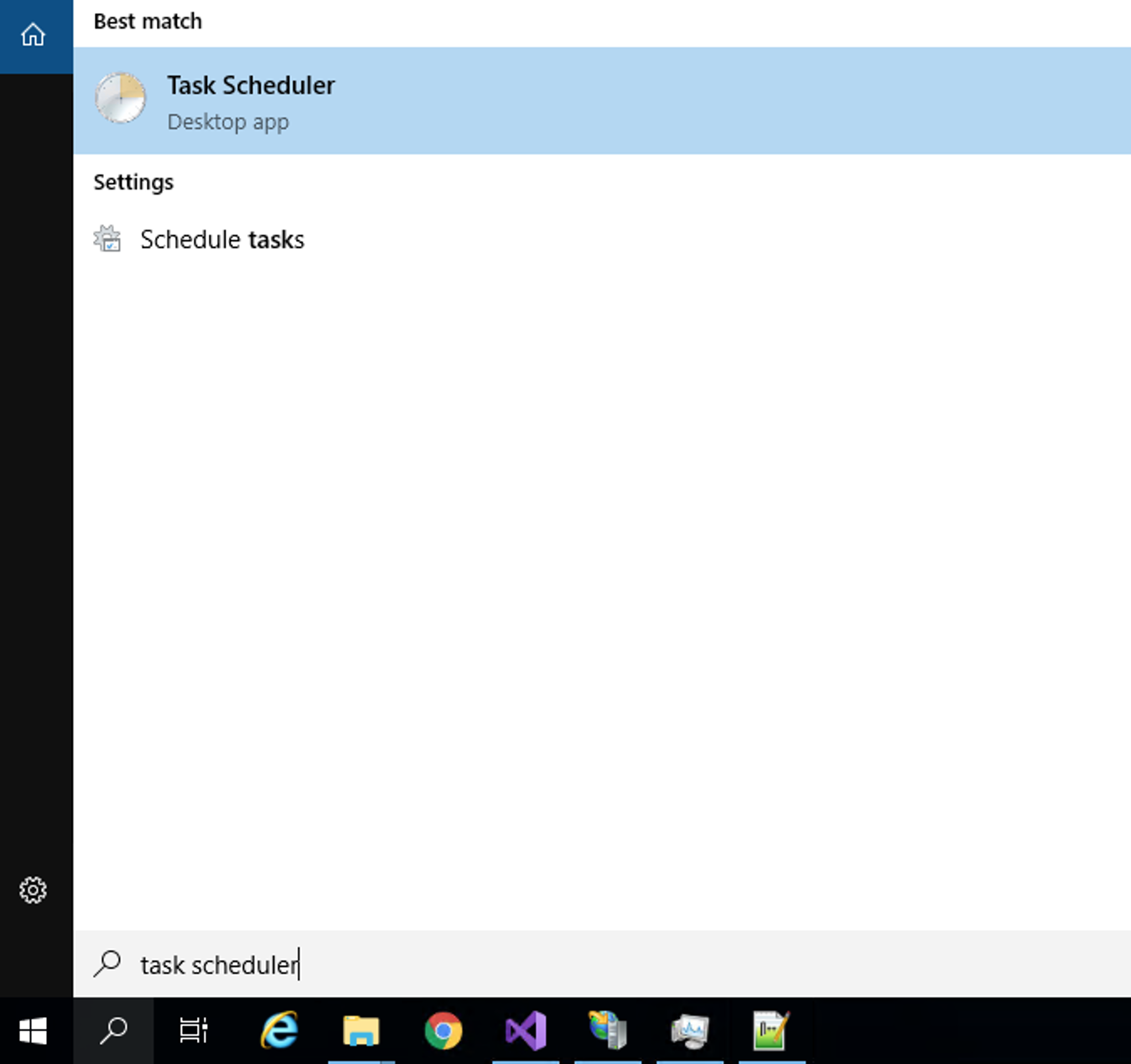
Task: Click the magnifier icon in the search box
Action: pyautogui.click(x=107, y=964)
